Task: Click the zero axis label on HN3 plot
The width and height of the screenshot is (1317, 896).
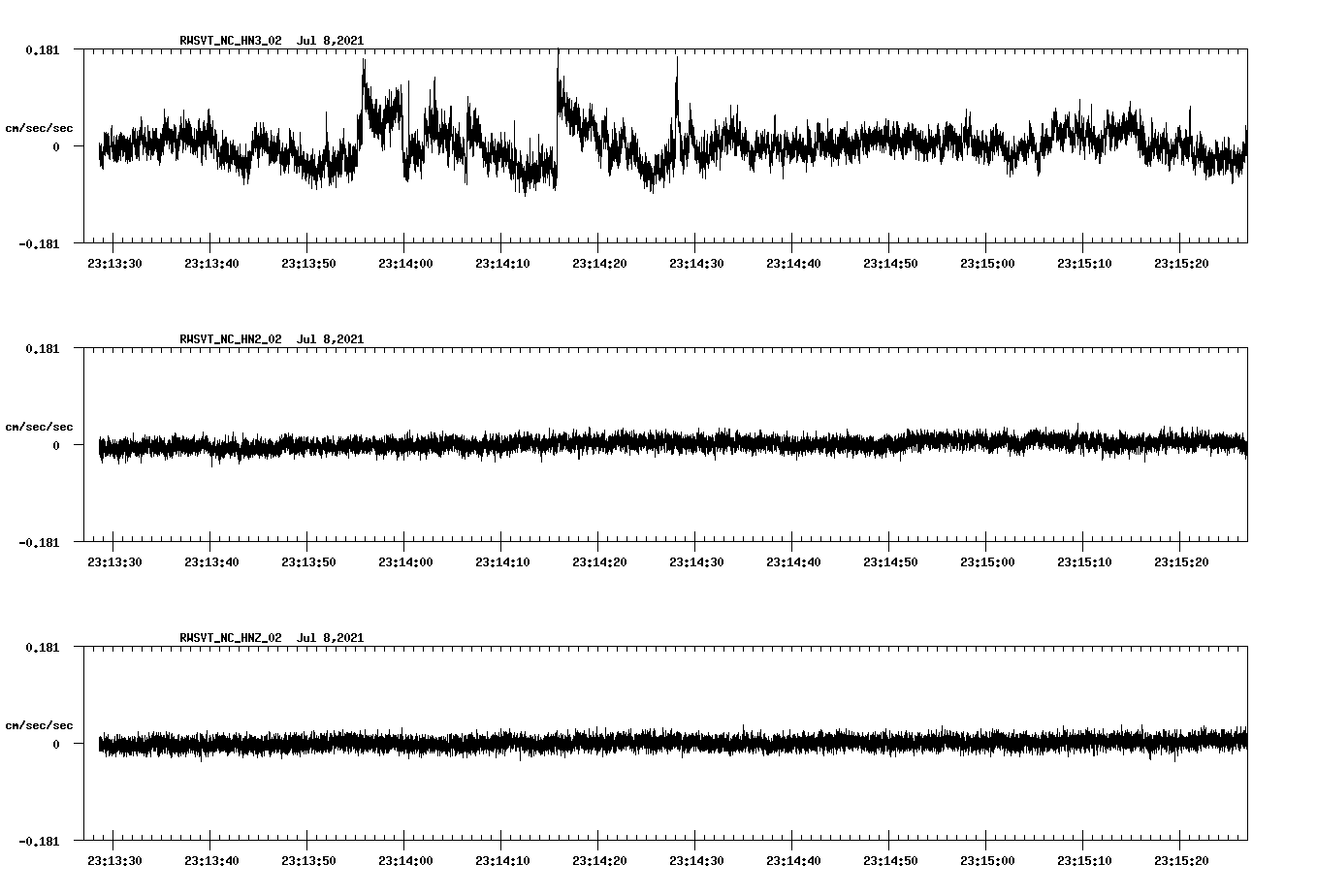Action: pos(56,147)
